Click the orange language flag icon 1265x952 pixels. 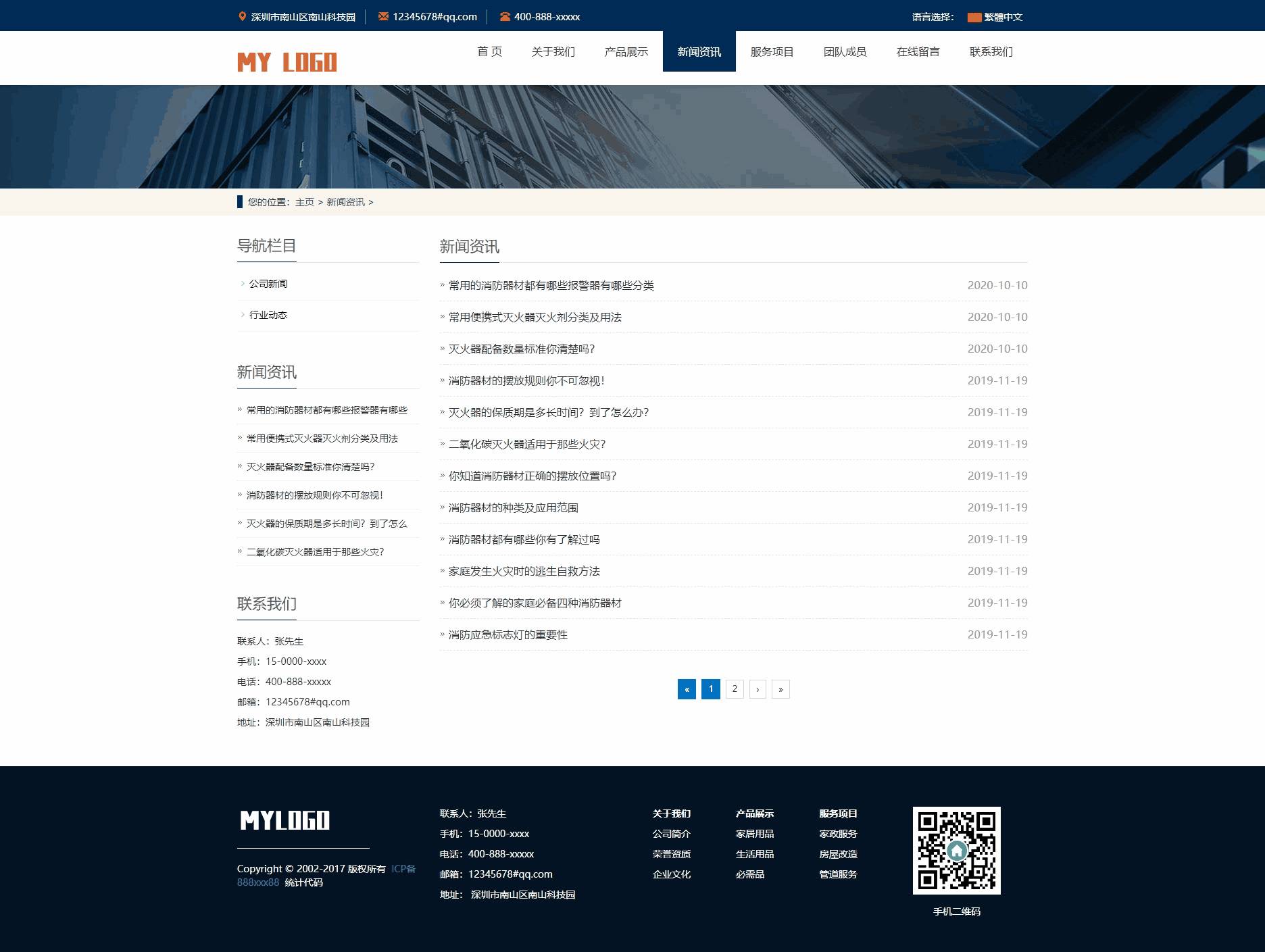click(x=974, y=17)
